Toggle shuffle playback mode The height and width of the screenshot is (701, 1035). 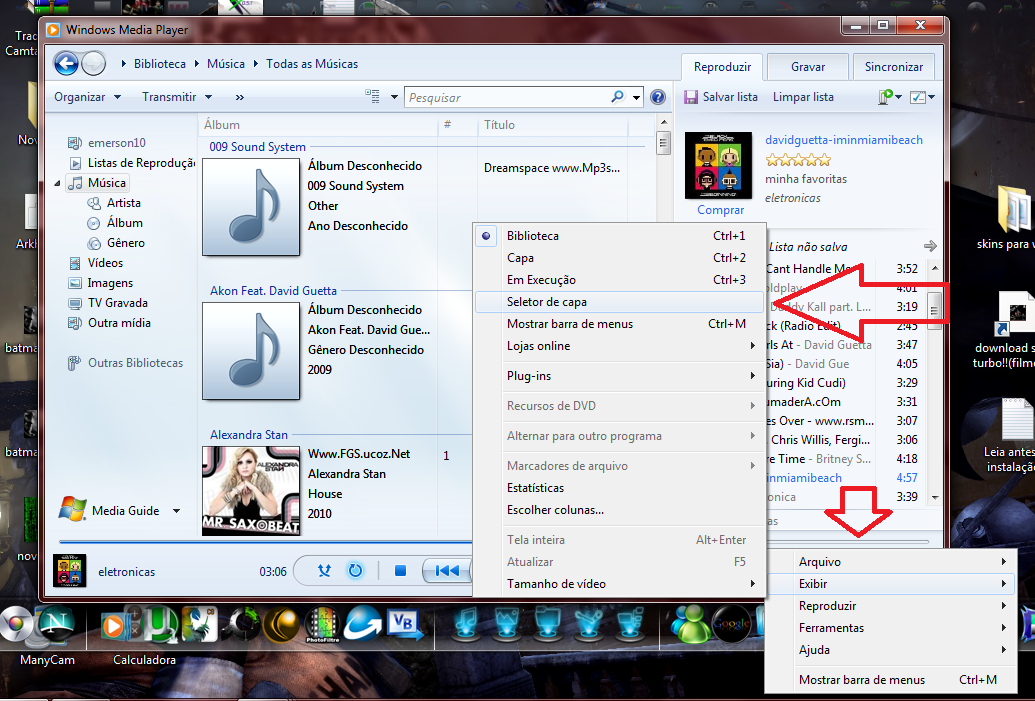[324, 571]
